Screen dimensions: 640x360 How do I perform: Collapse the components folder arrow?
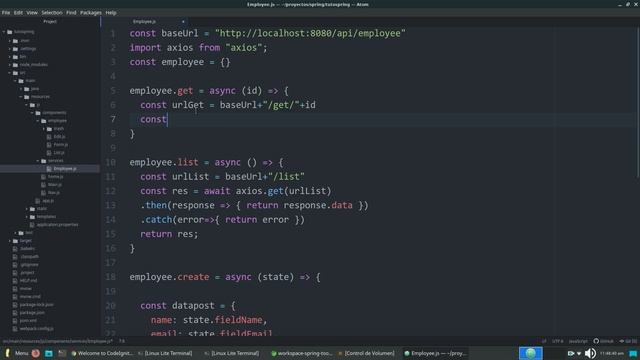point(33,113)
